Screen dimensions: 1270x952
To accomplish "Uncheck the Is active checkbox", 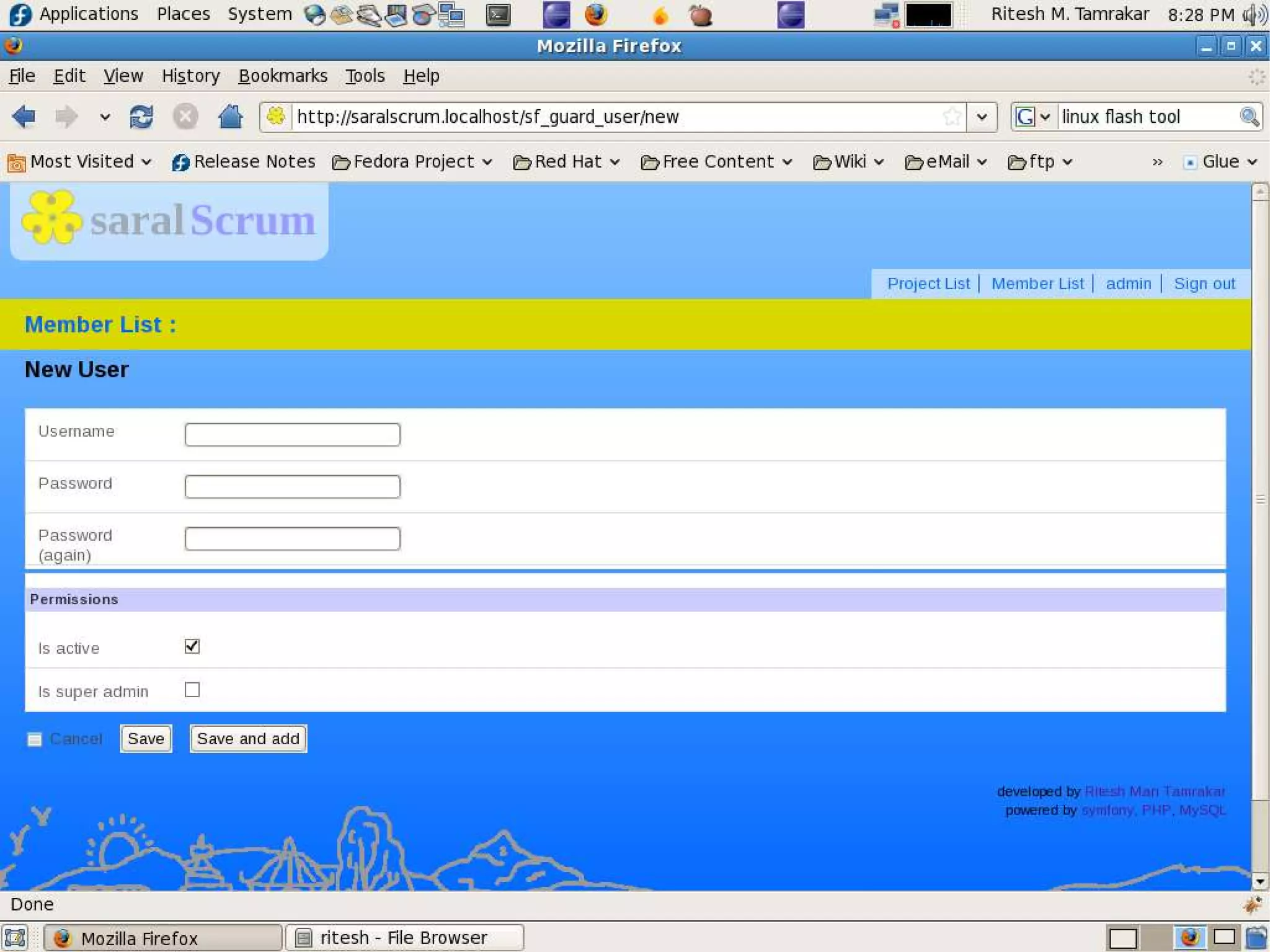I will pyautogui.click(x=192, y=646).
